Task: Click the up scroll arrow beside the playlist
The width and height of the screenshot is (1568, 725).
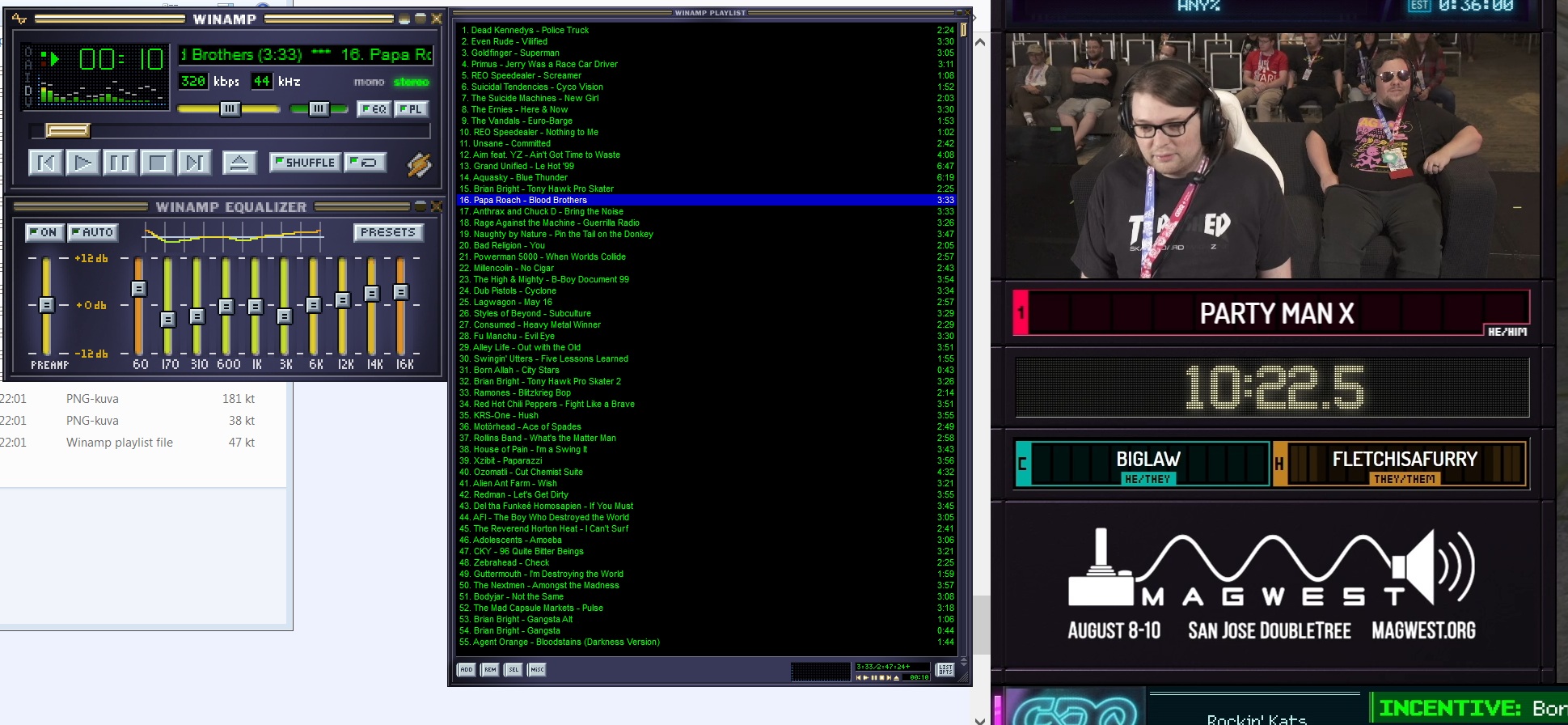Action: click(980, 42)
